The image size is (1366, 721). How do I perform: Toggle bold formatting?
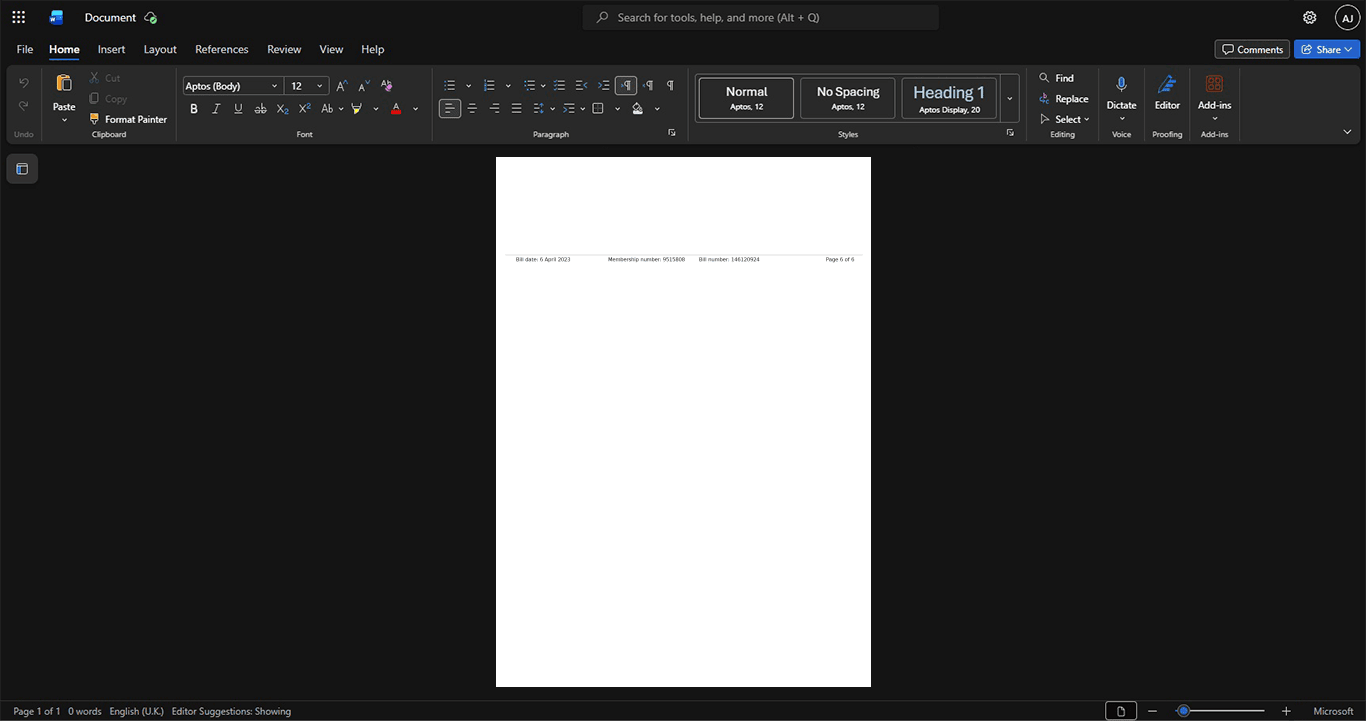click(x=194, y=109)
